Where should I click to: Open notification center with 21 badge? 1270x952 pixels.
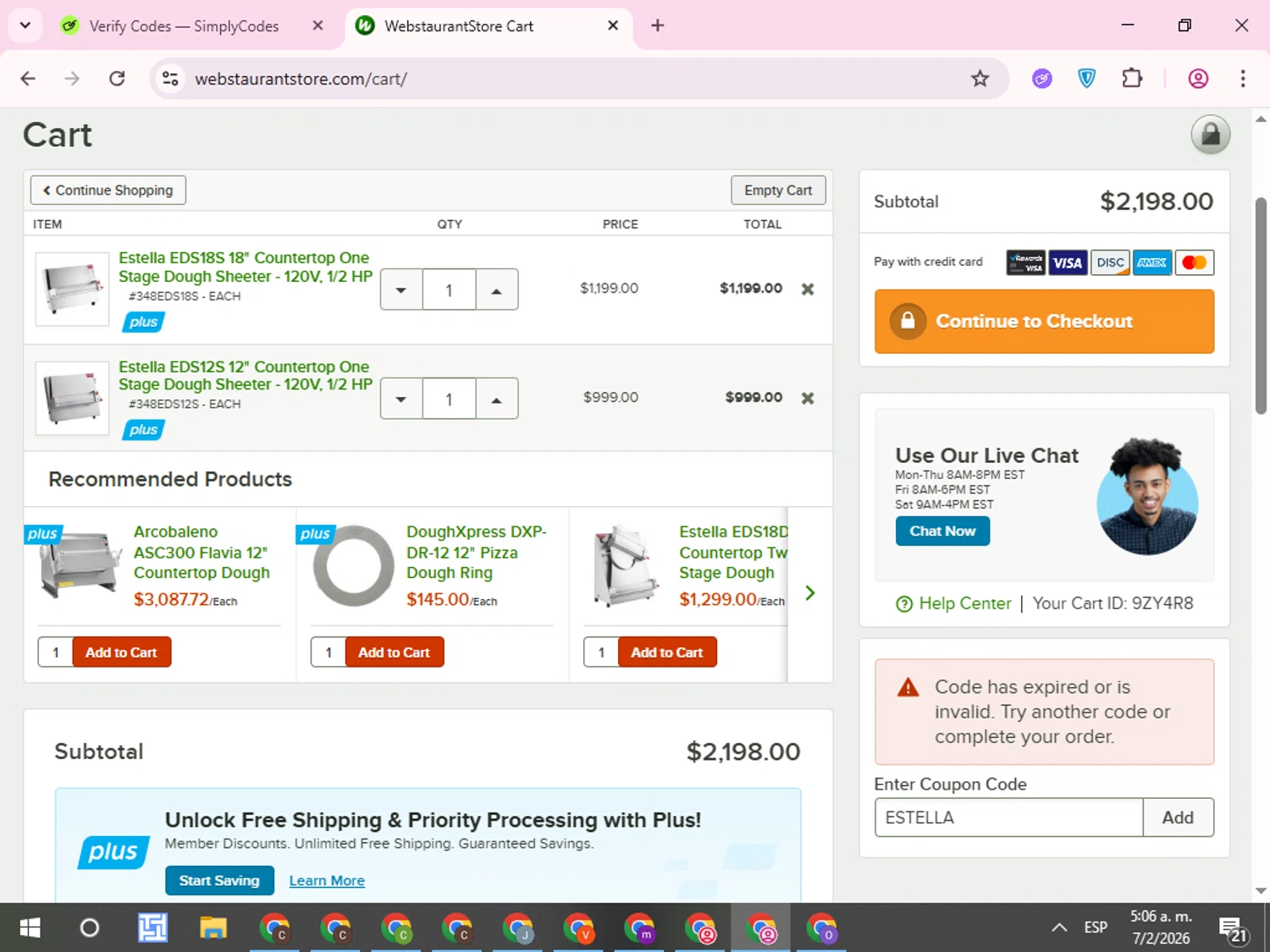(x=1234, y=929)
